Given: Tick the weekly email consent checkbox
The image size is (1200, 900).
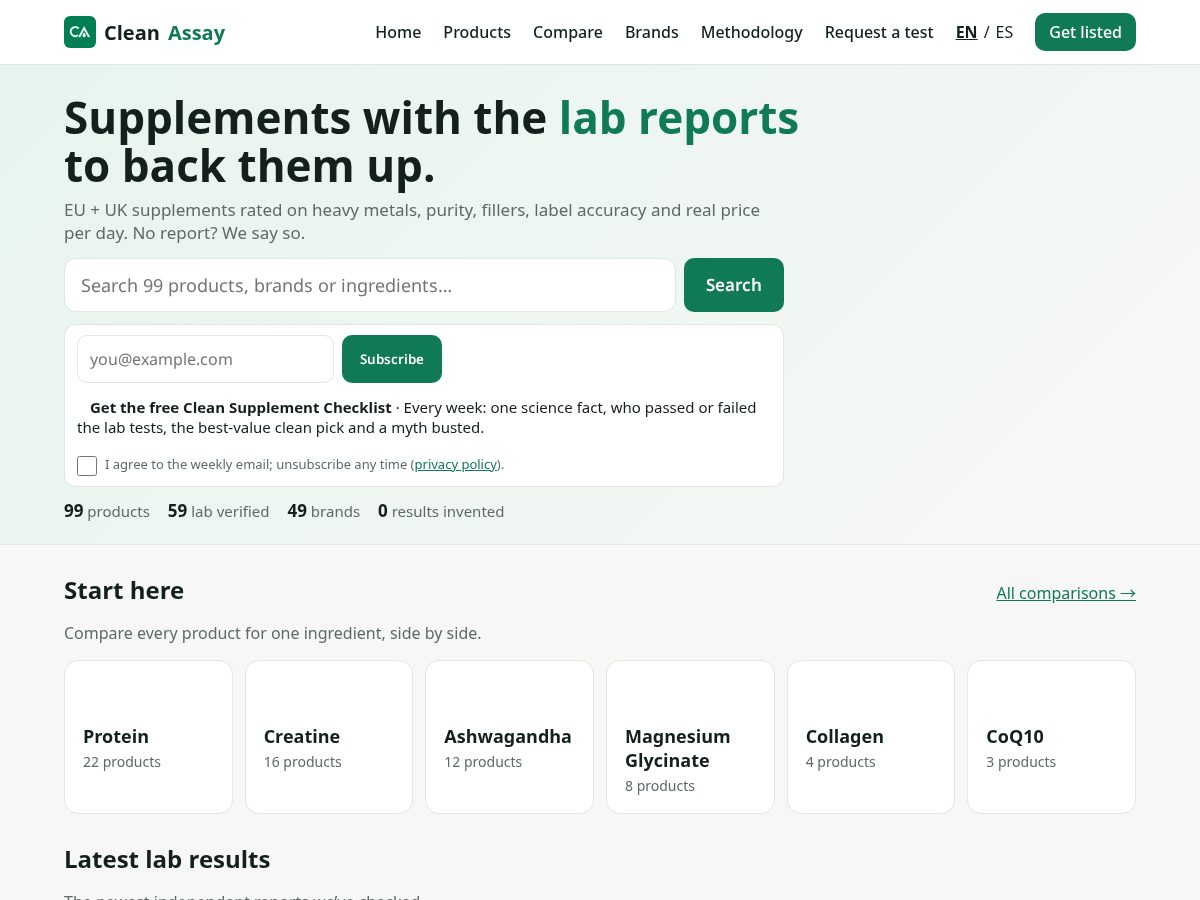Looking at the screenshot, I should coord(87,466).
